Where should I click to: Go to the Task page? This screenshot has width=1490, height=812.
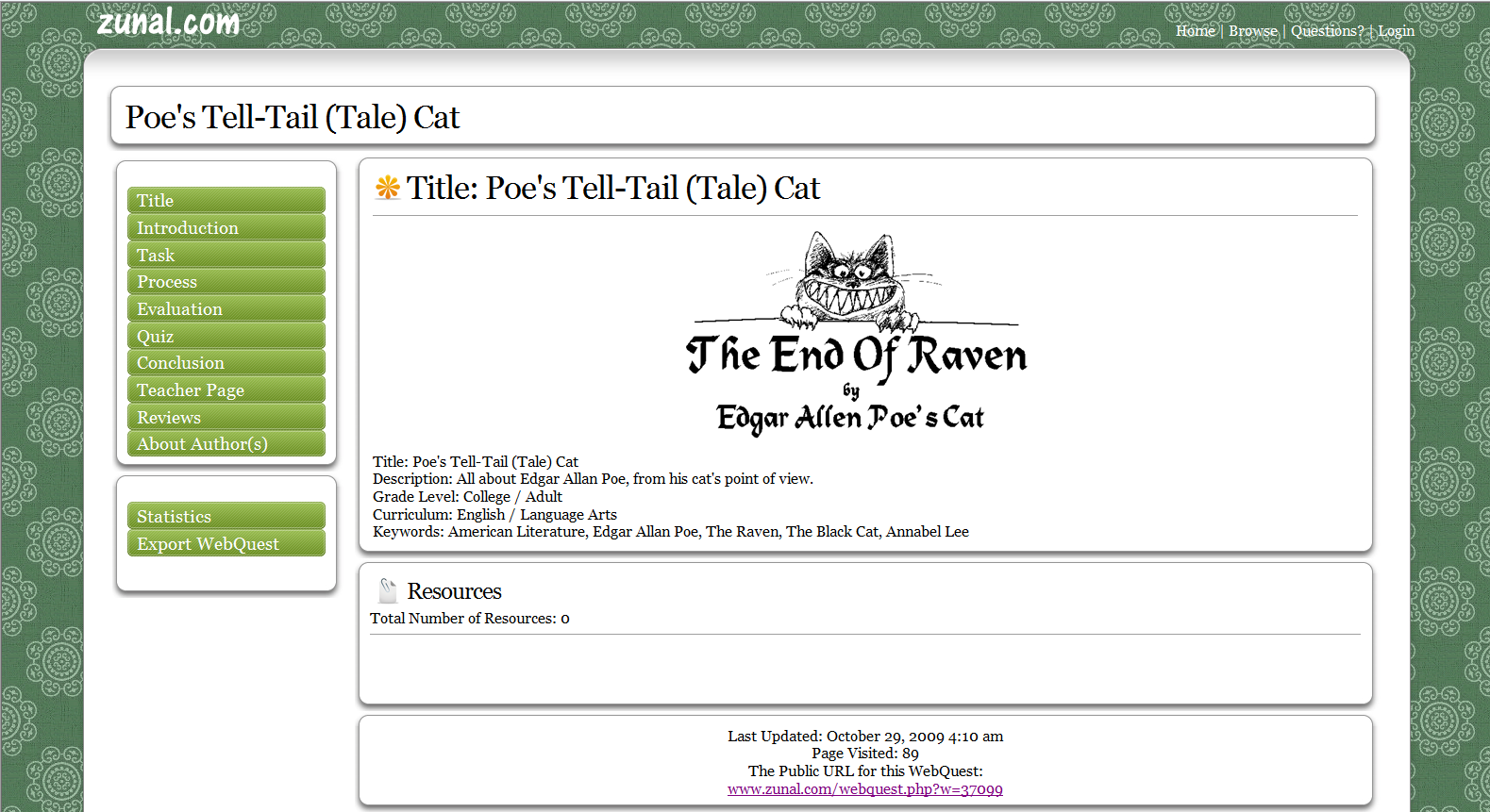pyautogui.click(x=226, y=256)
